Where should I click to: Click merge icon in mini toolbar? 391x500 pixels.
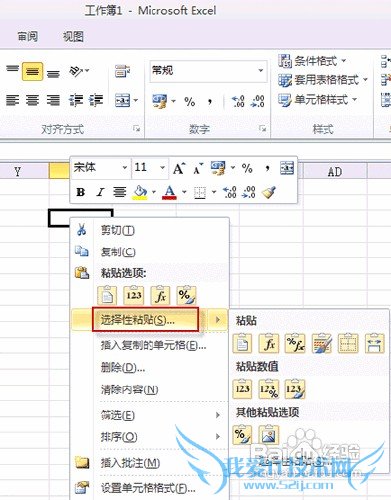click(x=287, y=168)
